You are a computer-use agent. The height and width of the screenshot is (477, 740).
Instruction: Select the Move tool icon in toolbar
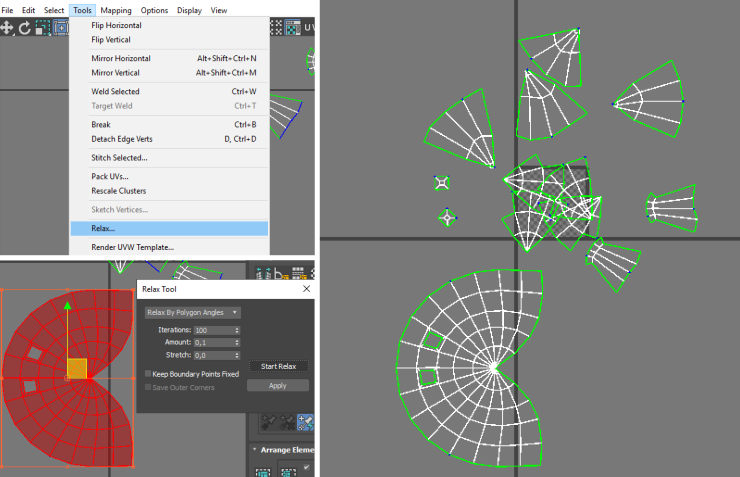[x=8, y=27]
